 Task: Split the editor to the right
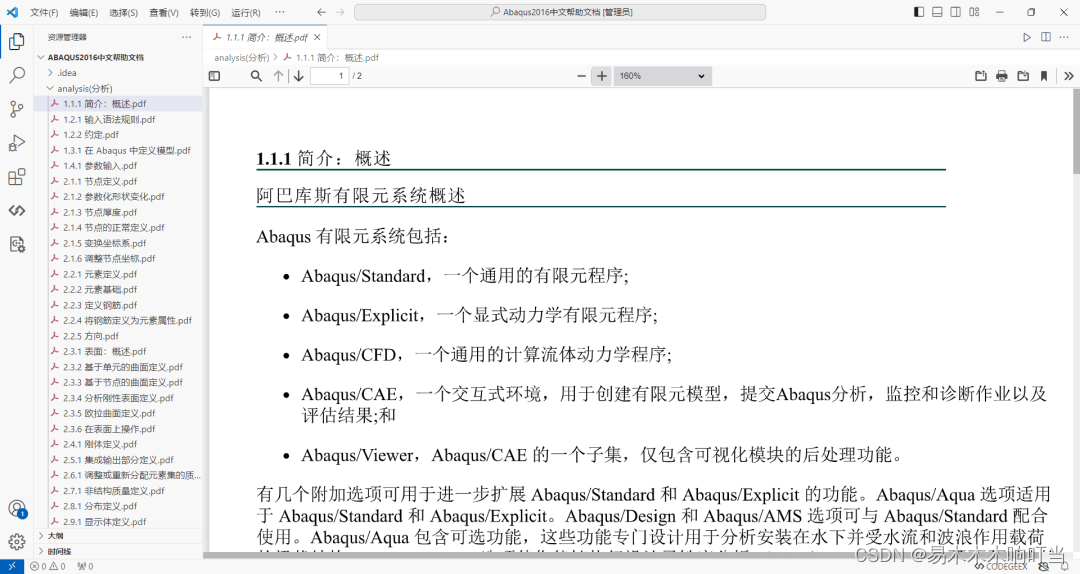[x=1046, y=37]
